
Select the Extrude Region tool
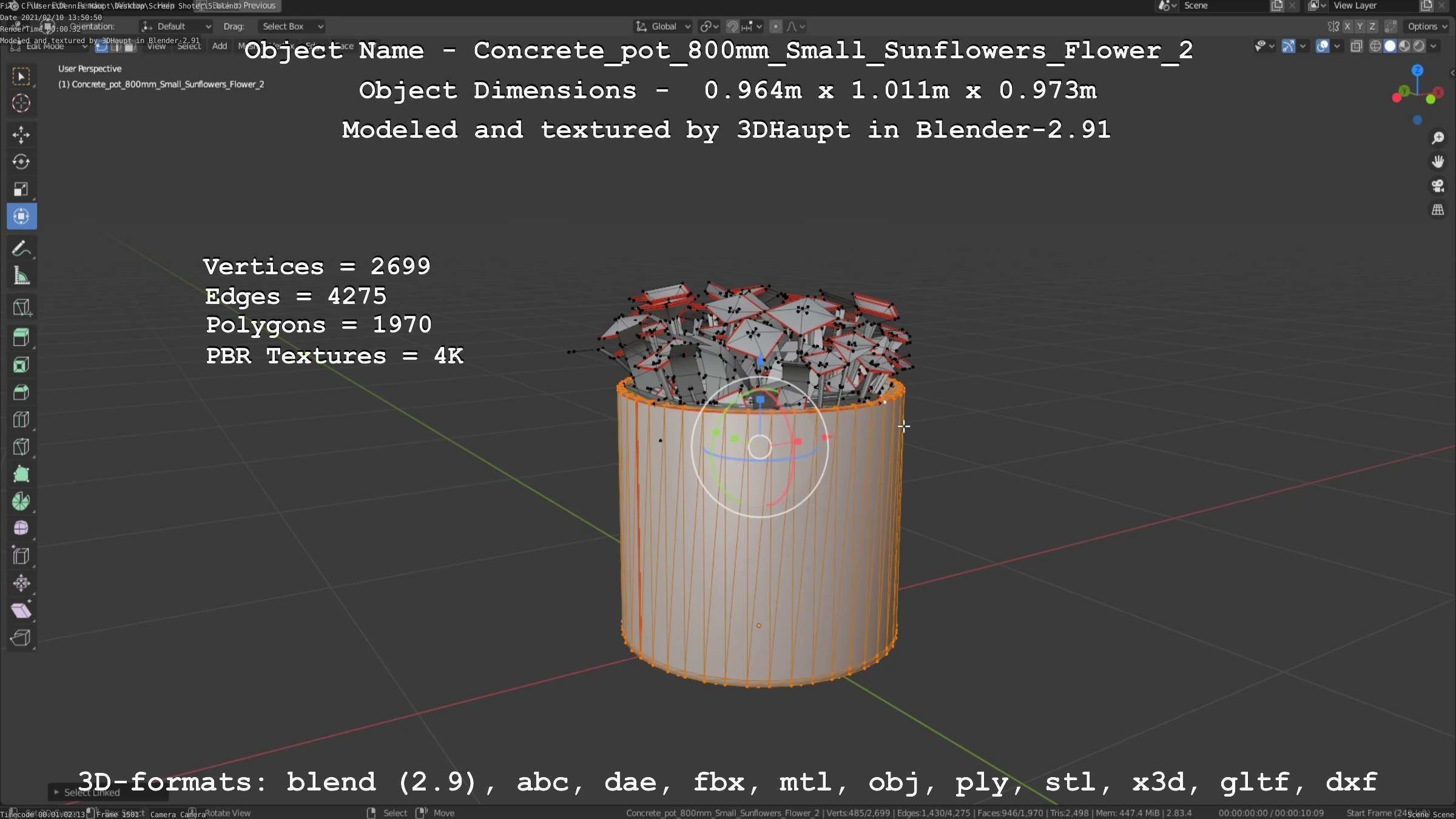click(x=21, y=337)
